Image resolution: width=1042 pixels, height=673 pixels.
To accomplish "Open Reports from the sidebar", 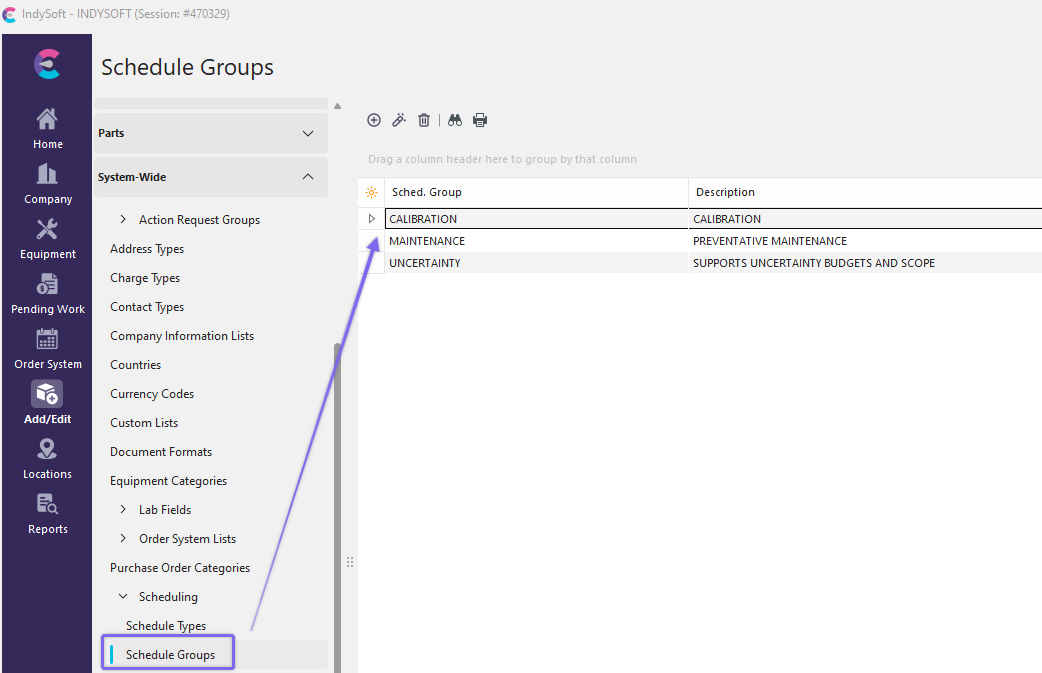I will point(47,513).
